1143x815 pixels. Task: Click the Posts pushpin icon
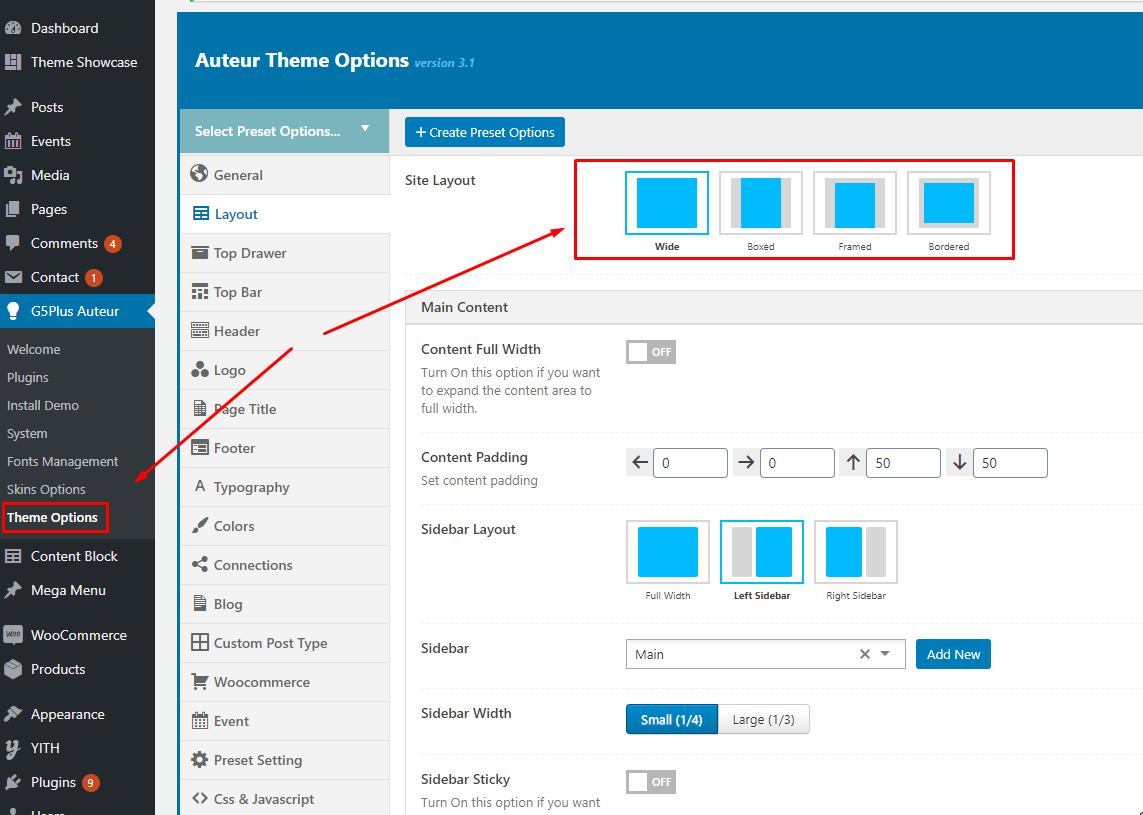[12, 107]
